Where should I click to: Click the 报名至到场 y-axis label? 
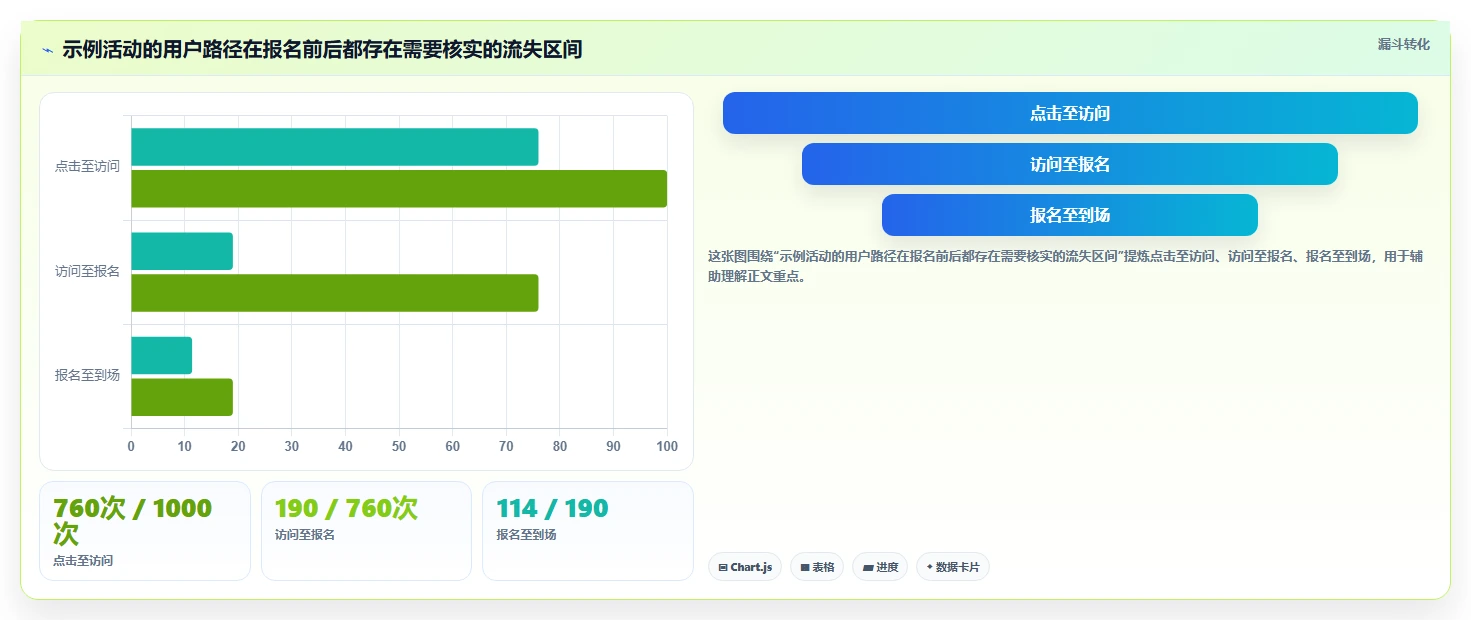coord(87,375)
